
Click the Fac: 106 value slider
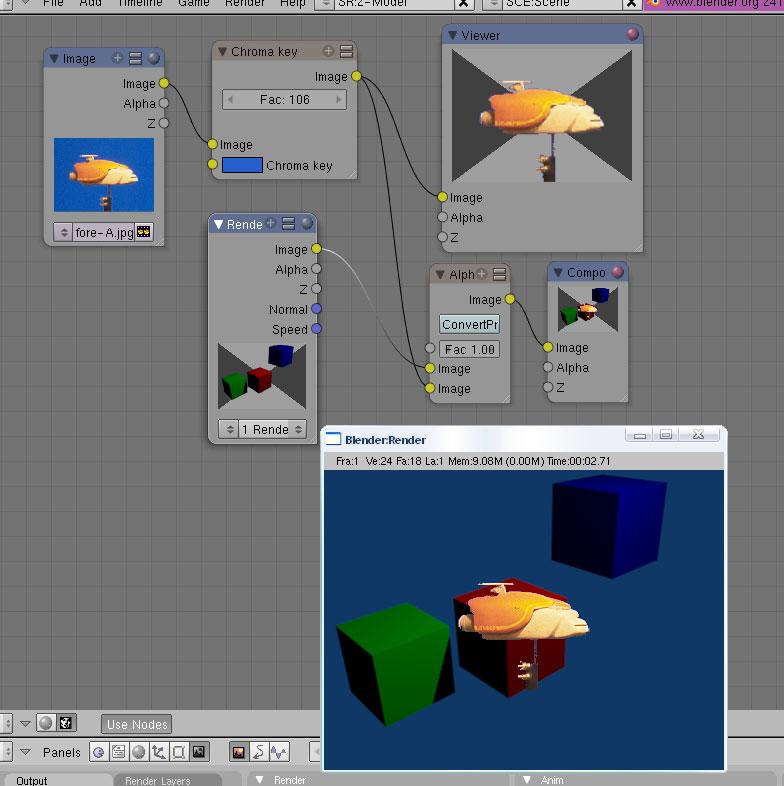[x=284, y=99]
